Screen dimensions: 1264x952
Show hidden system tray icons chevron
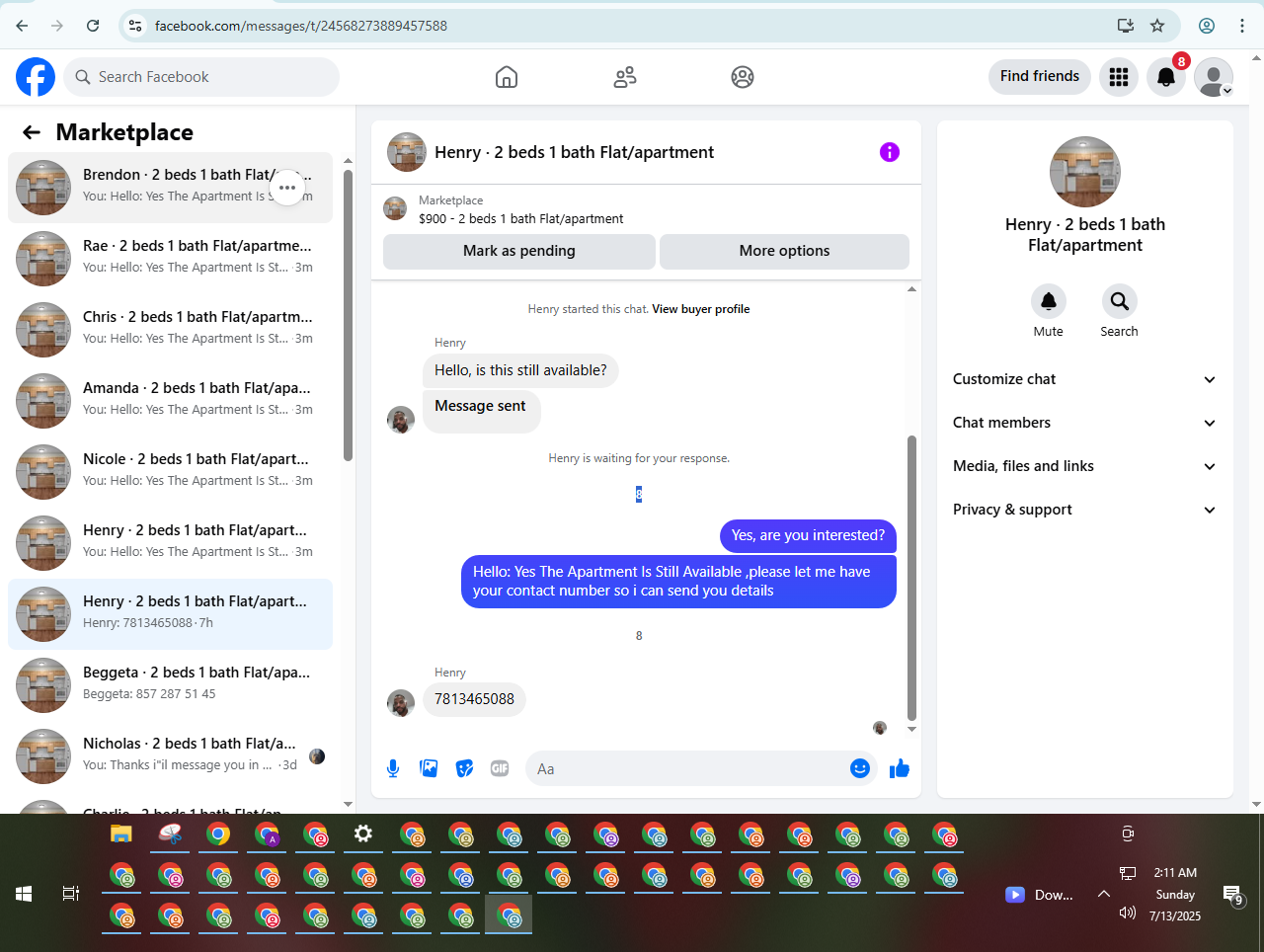pyautogui.click(x=1104, y=894)
